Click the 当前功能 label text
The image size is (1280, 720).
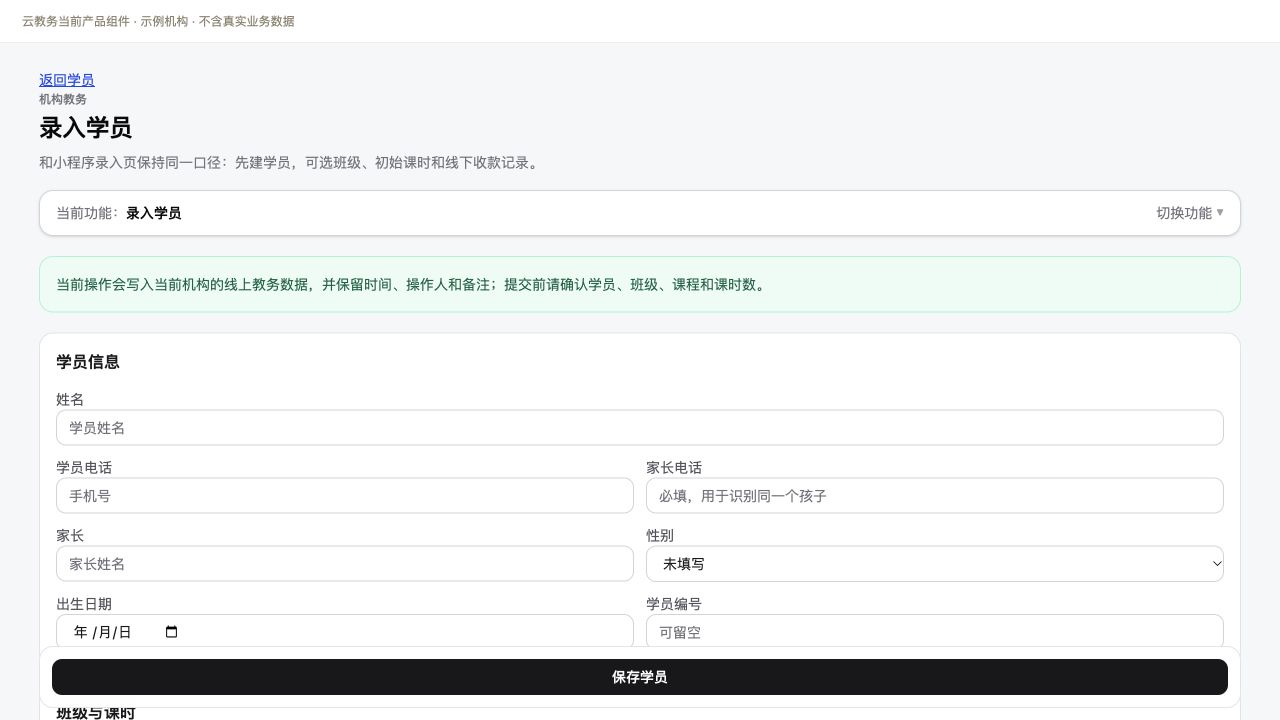click(87, 213)
